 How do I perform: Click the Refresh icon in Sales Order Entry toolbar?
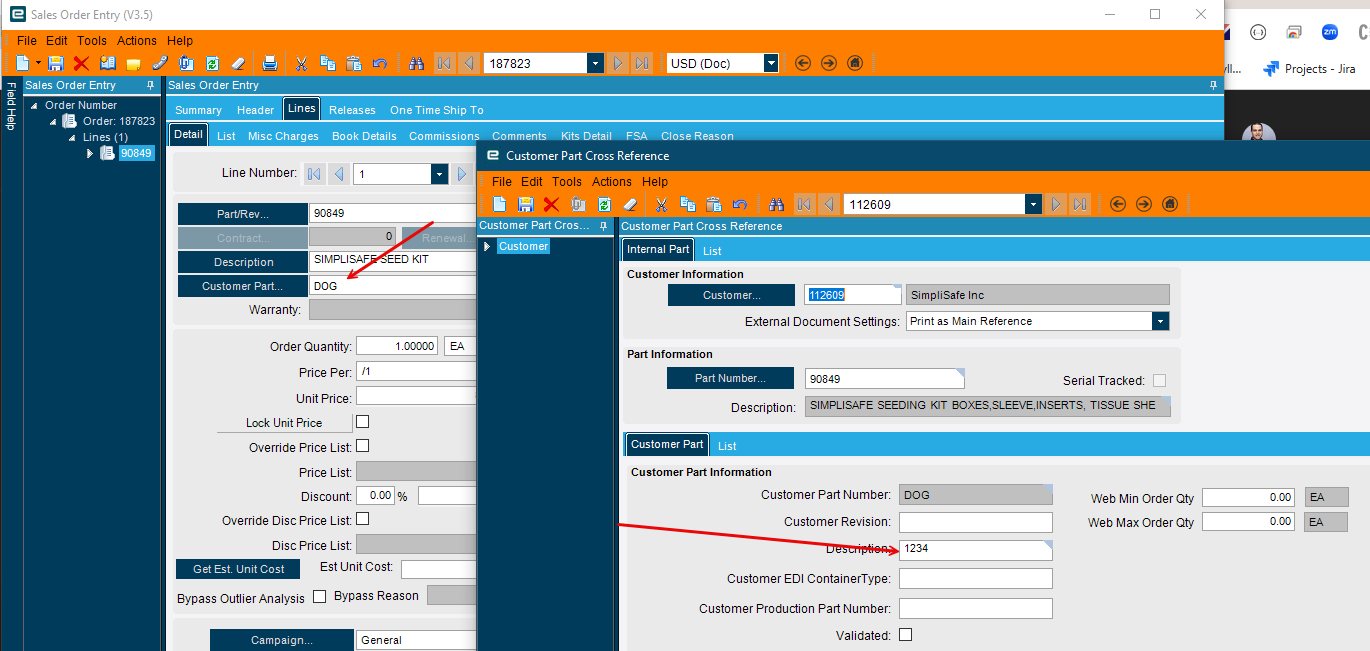[212, 63]
